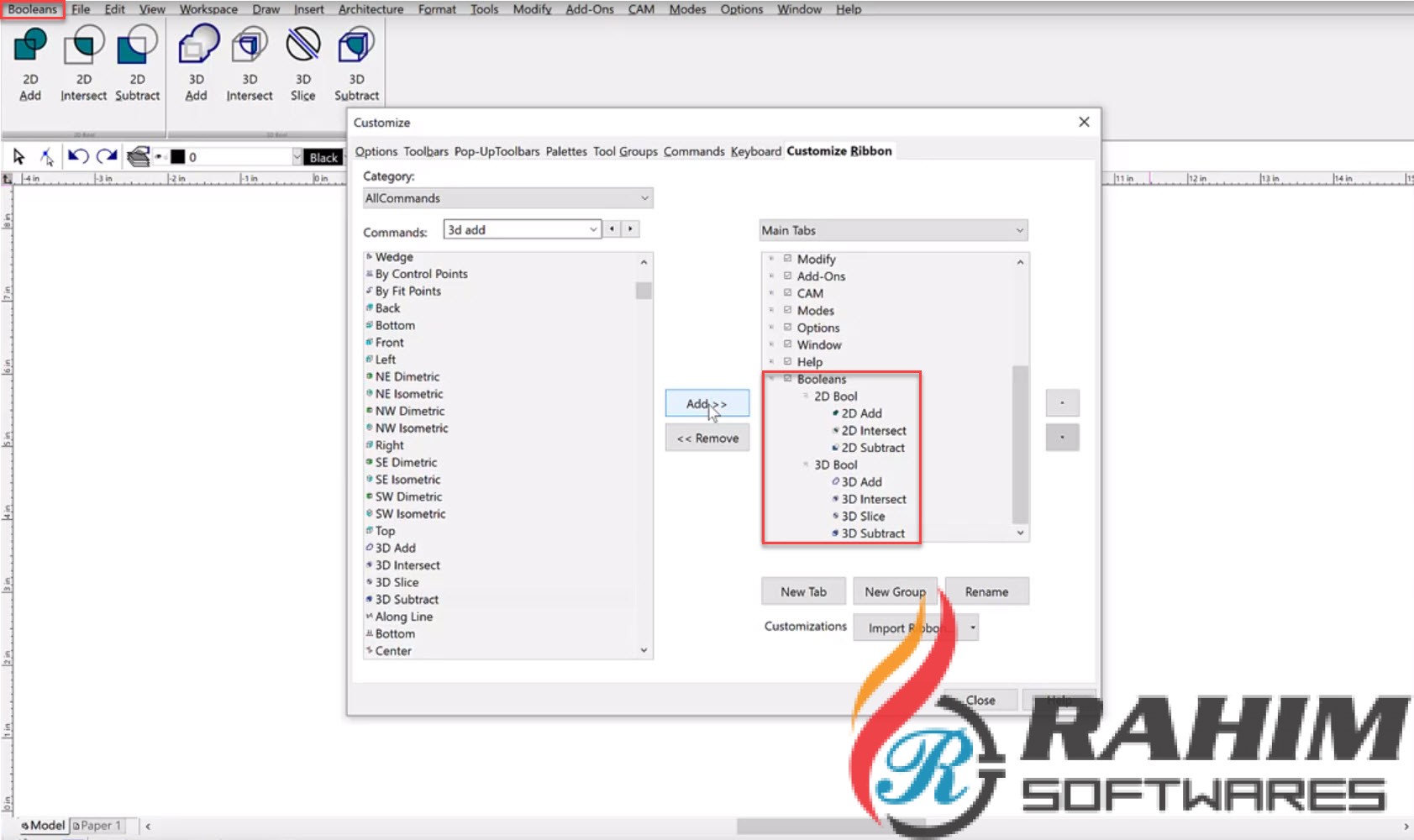The width and height of the screenshot is (1414, 840).
Task: Click the New Group button
Action: 895,591
